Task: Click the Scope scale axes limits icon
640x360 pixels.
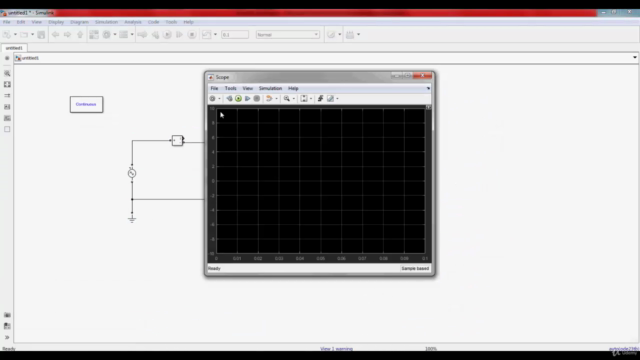Action: coord(304,98)
